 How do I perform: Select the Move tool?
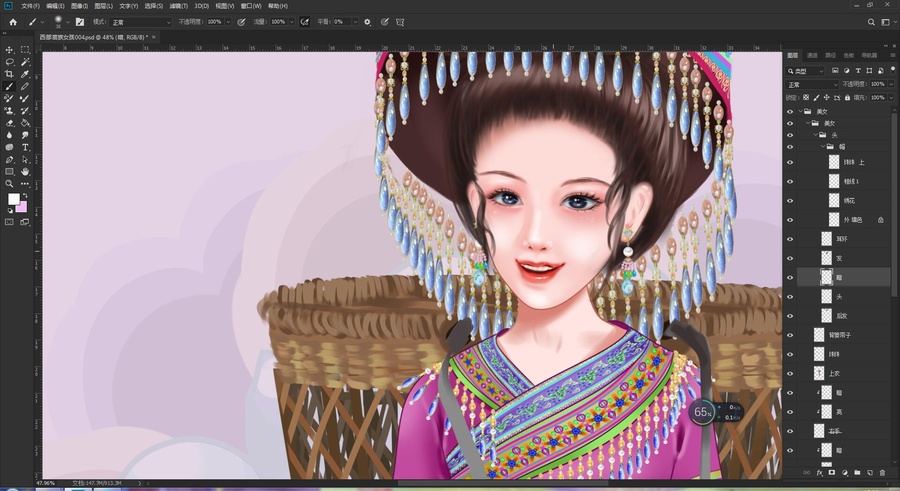click(9, 50)
